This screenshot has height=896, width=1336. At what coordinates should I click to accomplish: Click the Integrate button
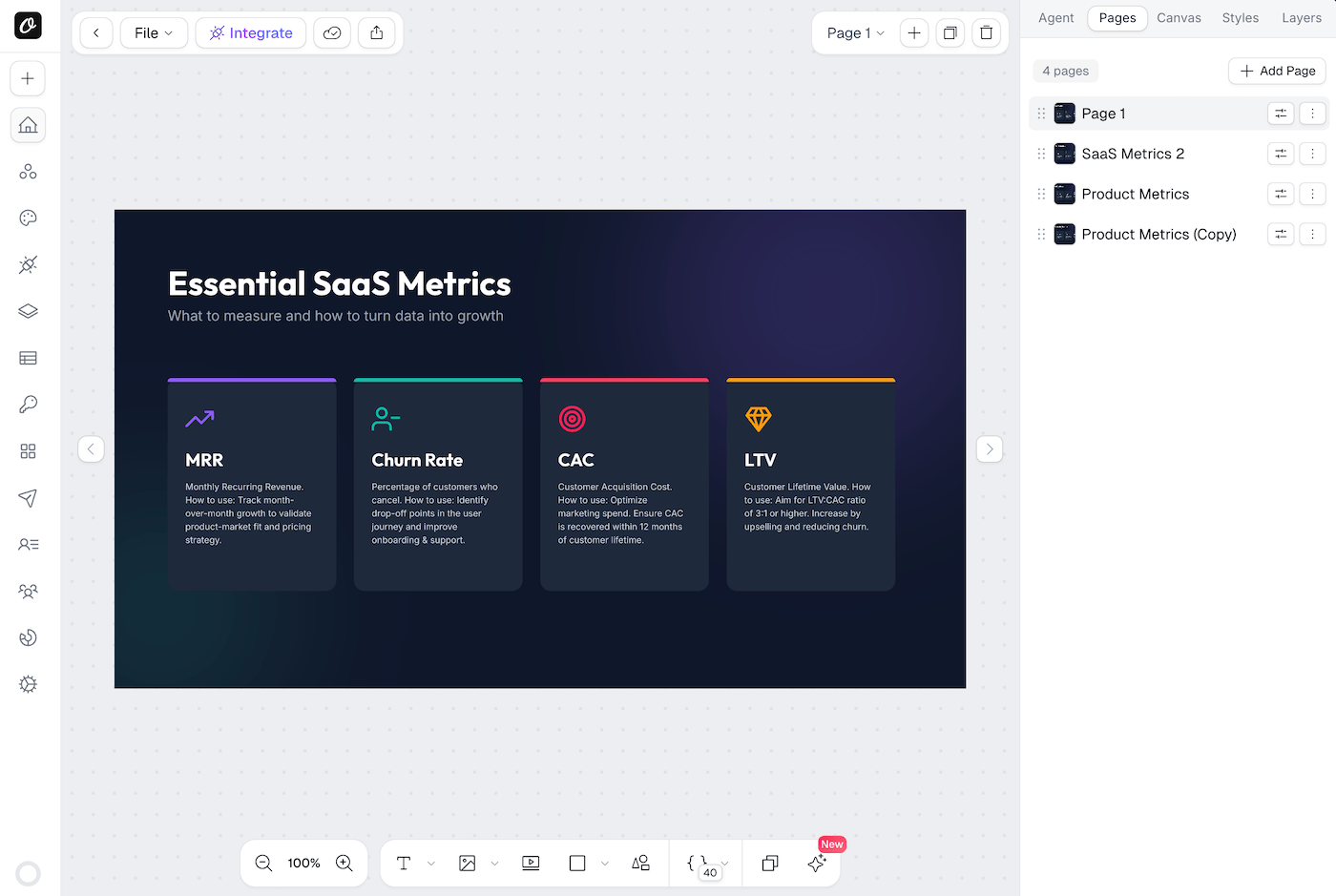click(251, 32)
